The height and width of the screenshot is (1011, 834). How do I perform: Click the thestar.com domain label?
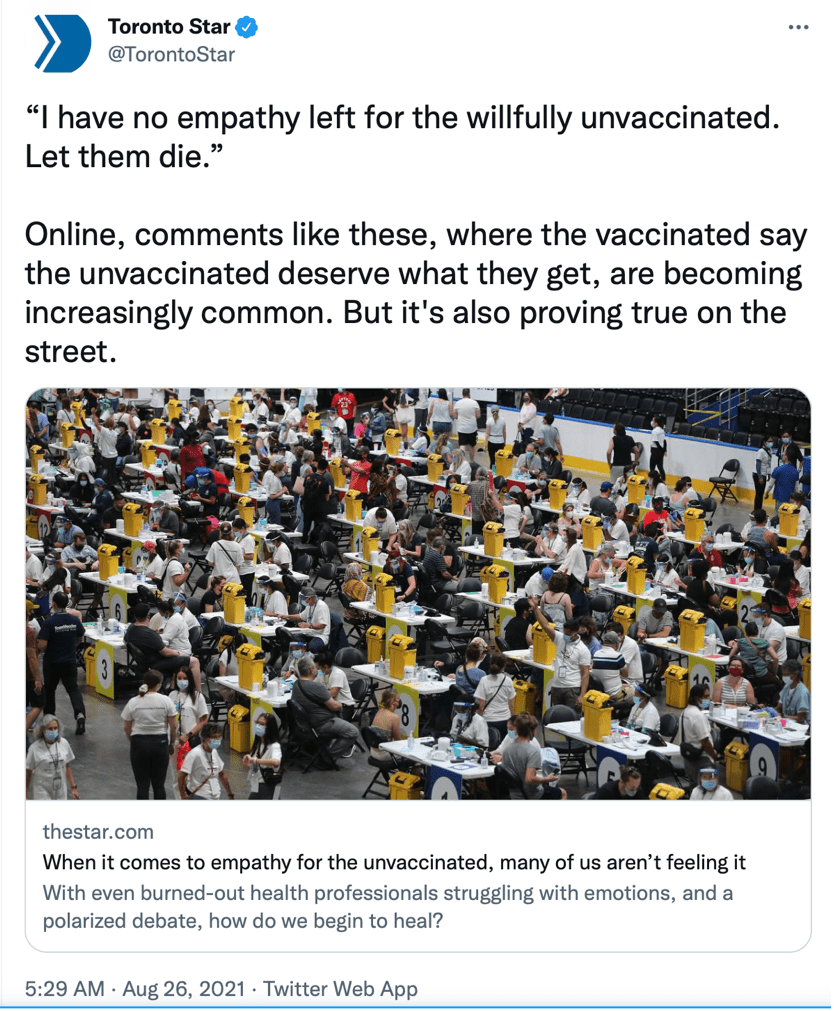98,832
